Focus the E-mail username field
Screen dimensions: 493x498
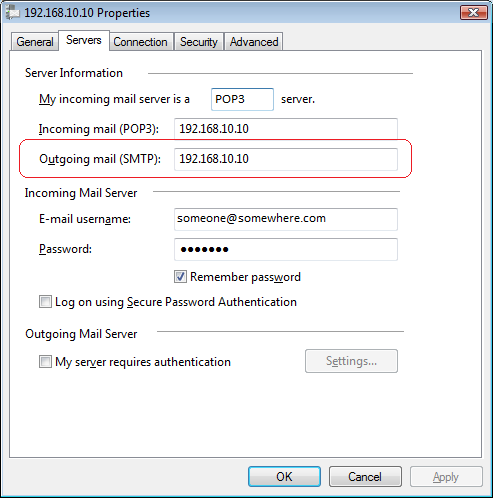[x=286, y=219]
